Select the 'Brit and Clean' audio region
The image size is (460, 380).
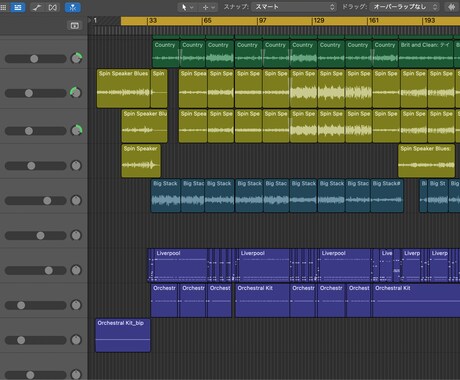coord(426,54)
